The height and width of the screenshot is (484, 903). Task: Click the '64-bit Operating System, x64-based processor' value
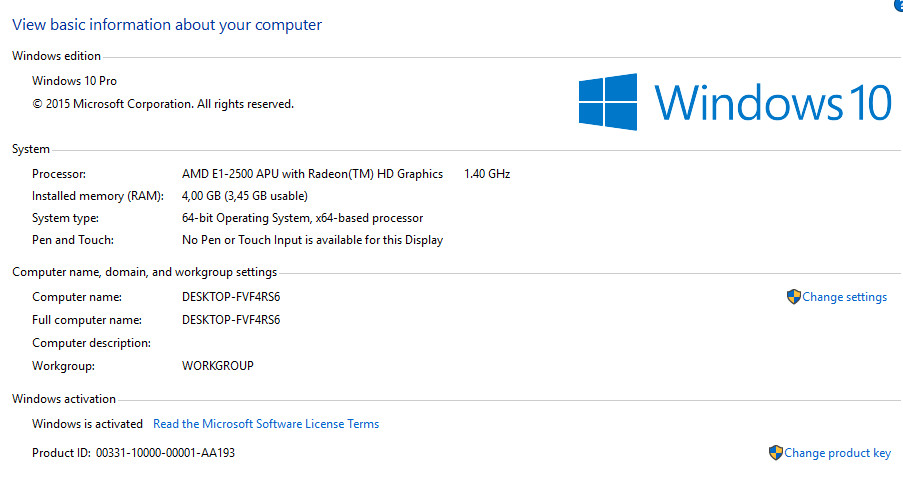(302, 218)
